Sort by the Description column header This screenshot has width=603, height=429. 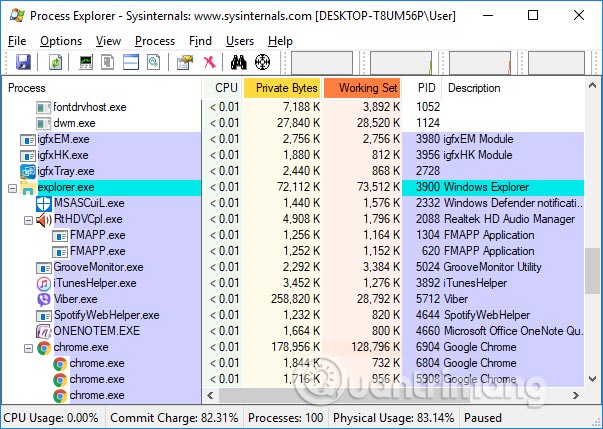click(513, 88)
